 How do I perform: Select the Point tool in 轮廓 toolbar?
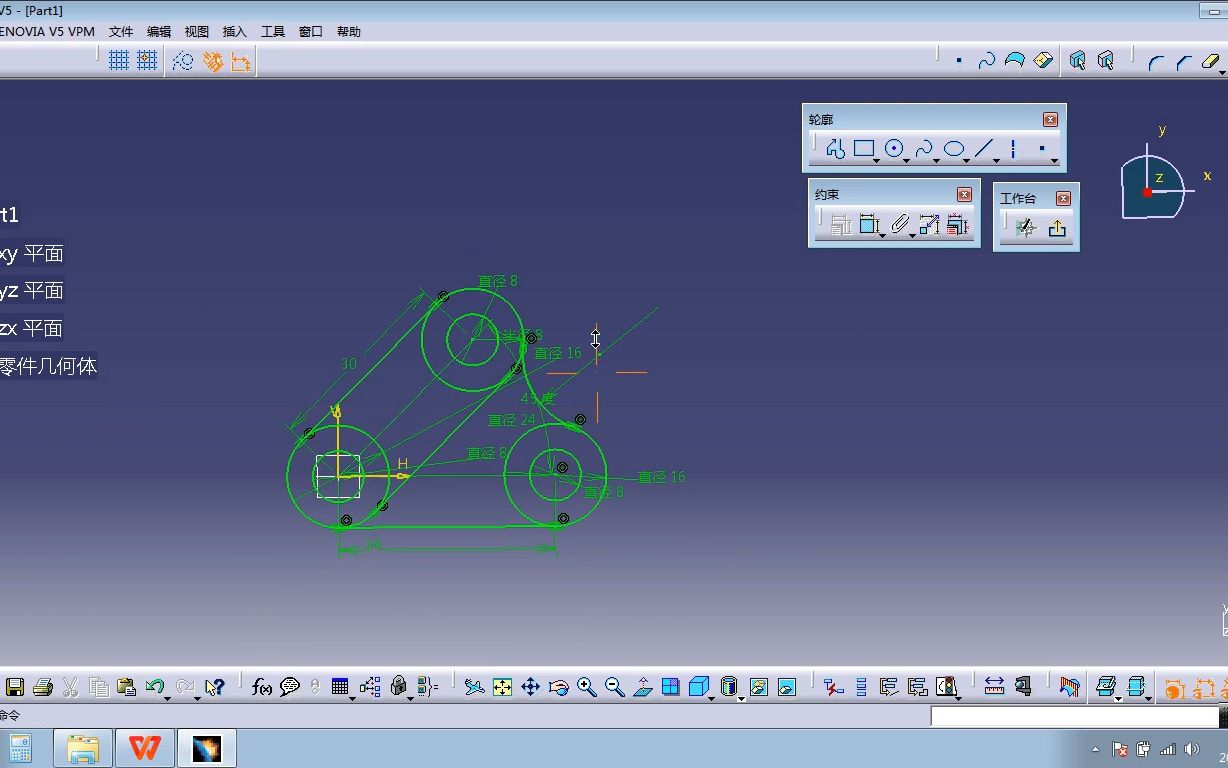1042,149
